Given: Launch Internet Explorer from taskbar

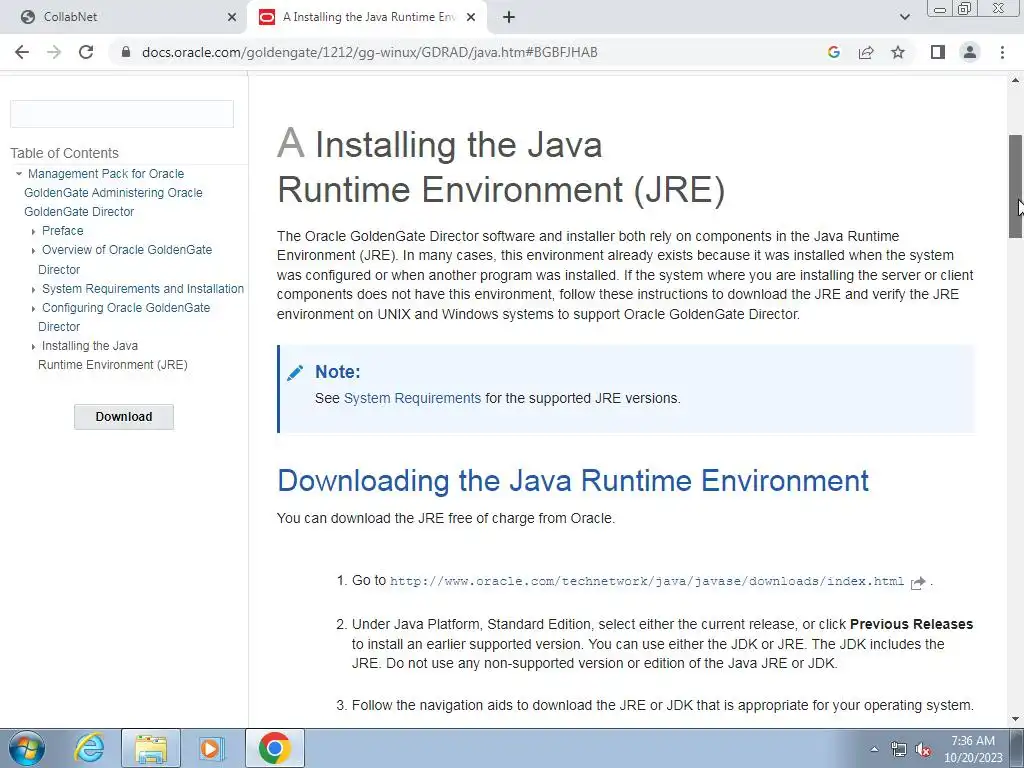Looking at the screenshot, I should tap(88, 748).
